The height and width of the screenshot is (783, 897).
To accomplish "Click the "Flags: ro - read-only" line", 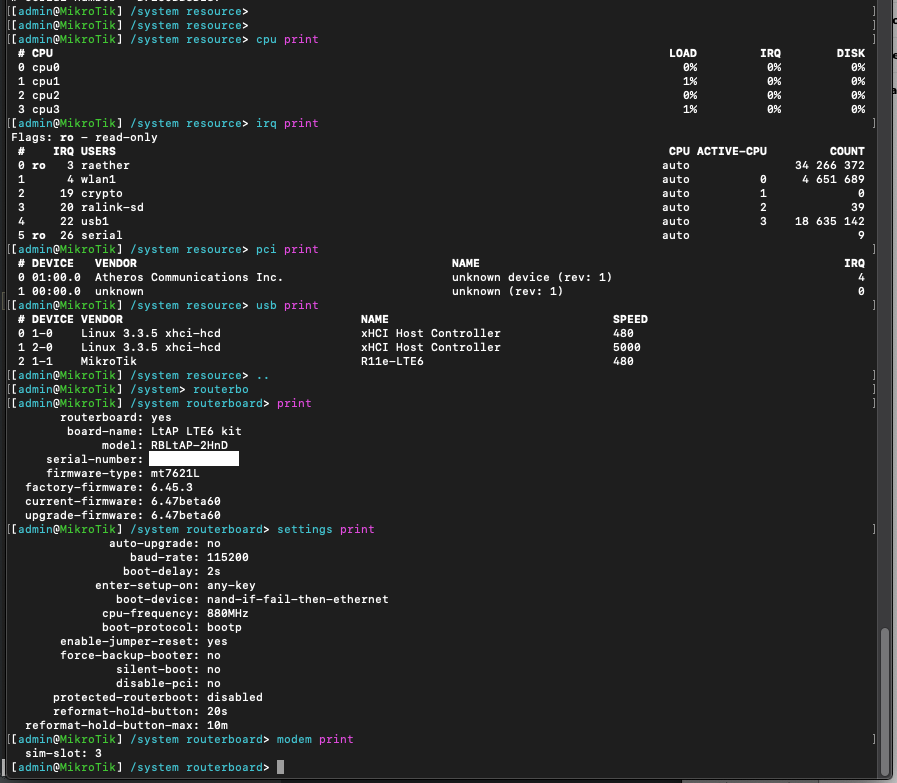I will point(84,137).
